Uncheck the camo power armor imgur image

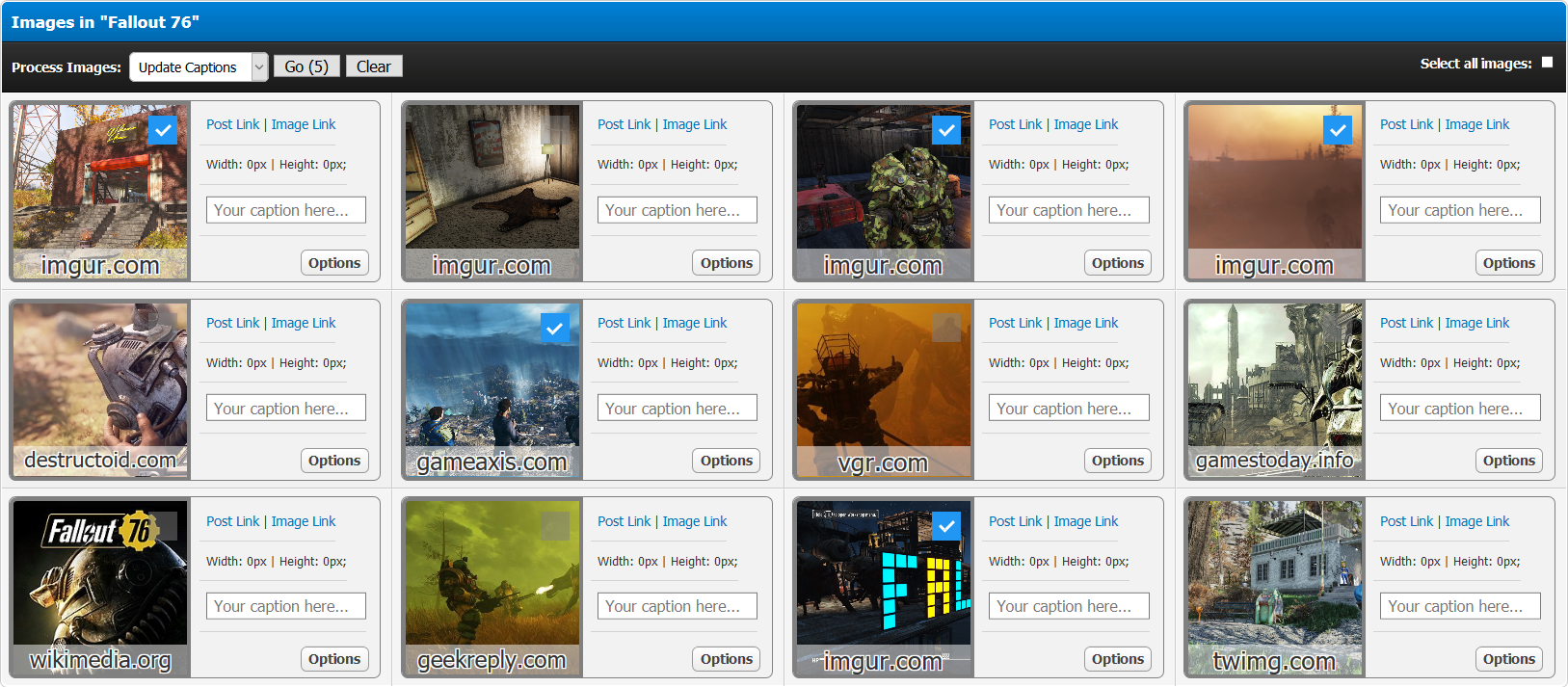pyautogui.click(x=946, y=130)
